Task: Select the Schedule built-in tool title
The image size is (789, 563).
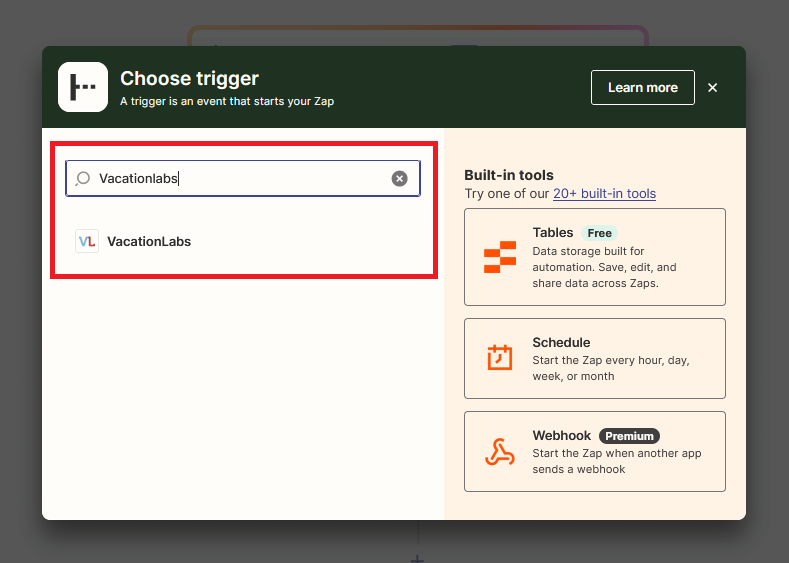Action: click(561, 342)
